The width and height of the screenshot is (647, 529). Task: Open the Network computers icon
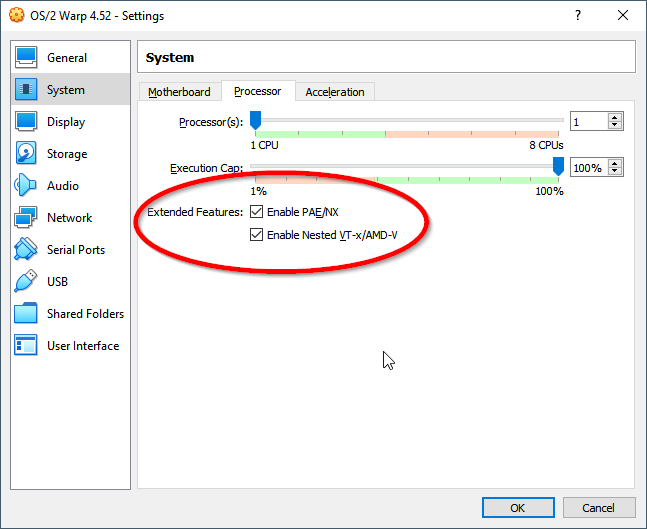[x=26, y=217]
